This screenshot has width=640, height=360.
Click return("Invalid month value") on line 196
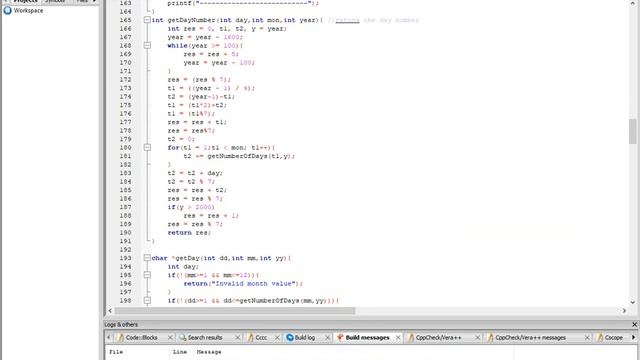[243, 284]
